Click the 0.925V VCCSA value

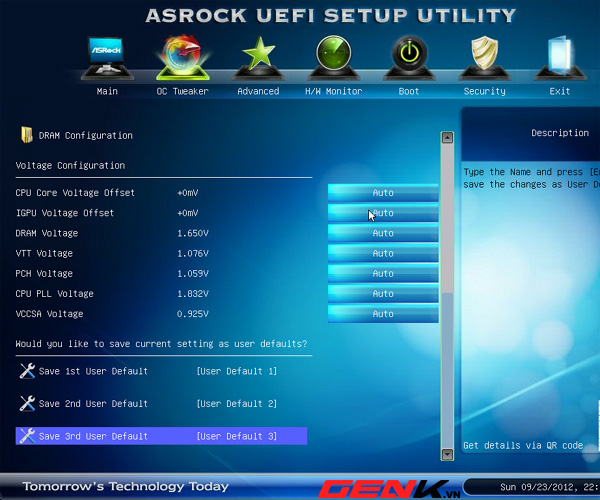[193, 314]
